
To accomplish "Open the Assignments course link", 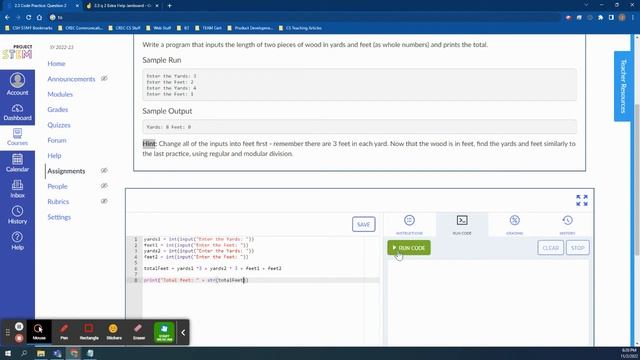I will (x=66, y=171).
